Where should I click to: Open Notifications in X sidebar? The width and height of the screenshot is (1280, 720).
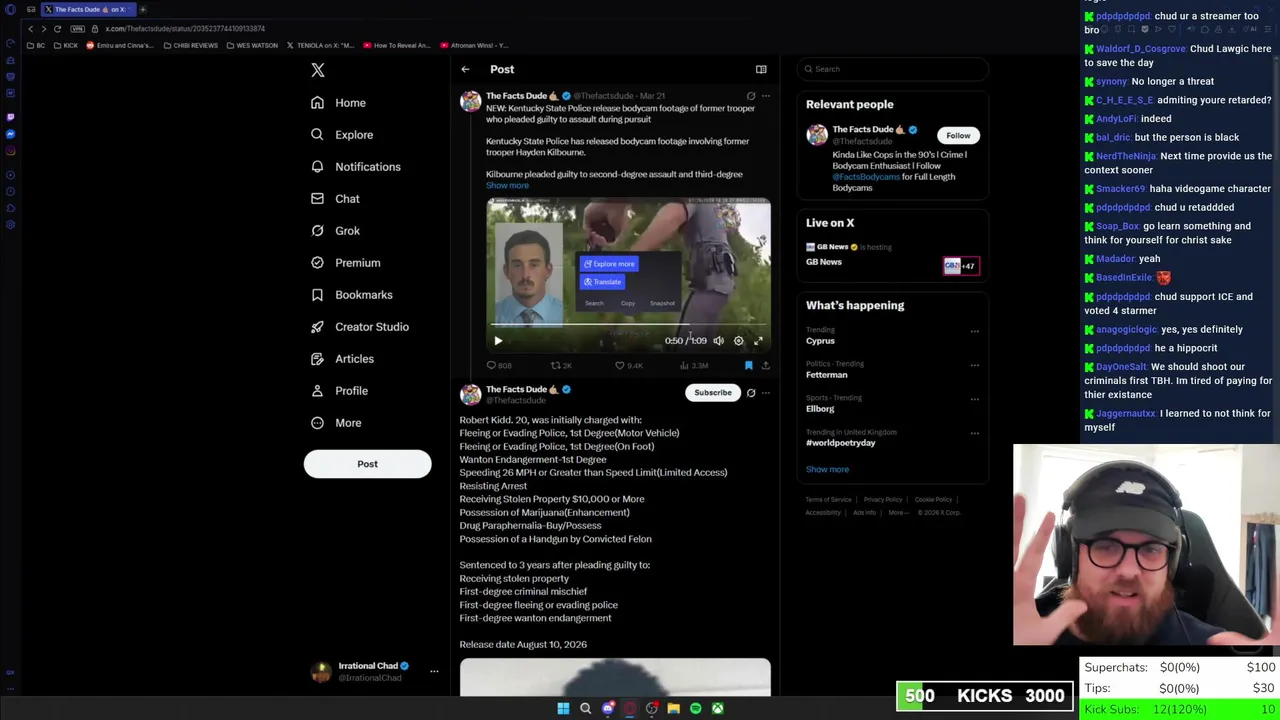[x=356, y=167]
